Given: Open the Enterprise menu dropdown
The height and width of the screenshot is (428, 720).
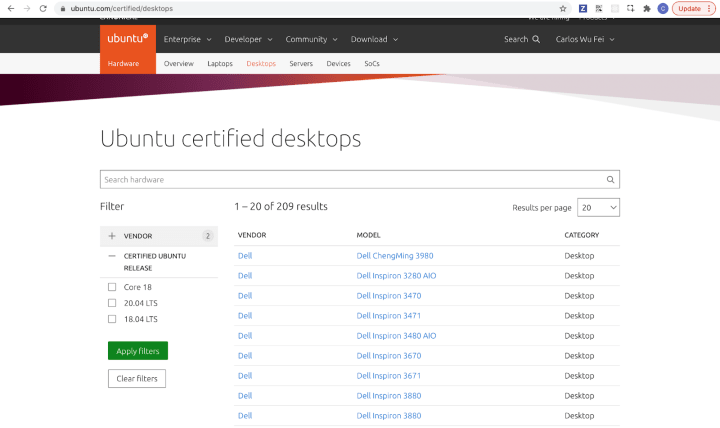Looking at the screenshot, I should [187, 39].
